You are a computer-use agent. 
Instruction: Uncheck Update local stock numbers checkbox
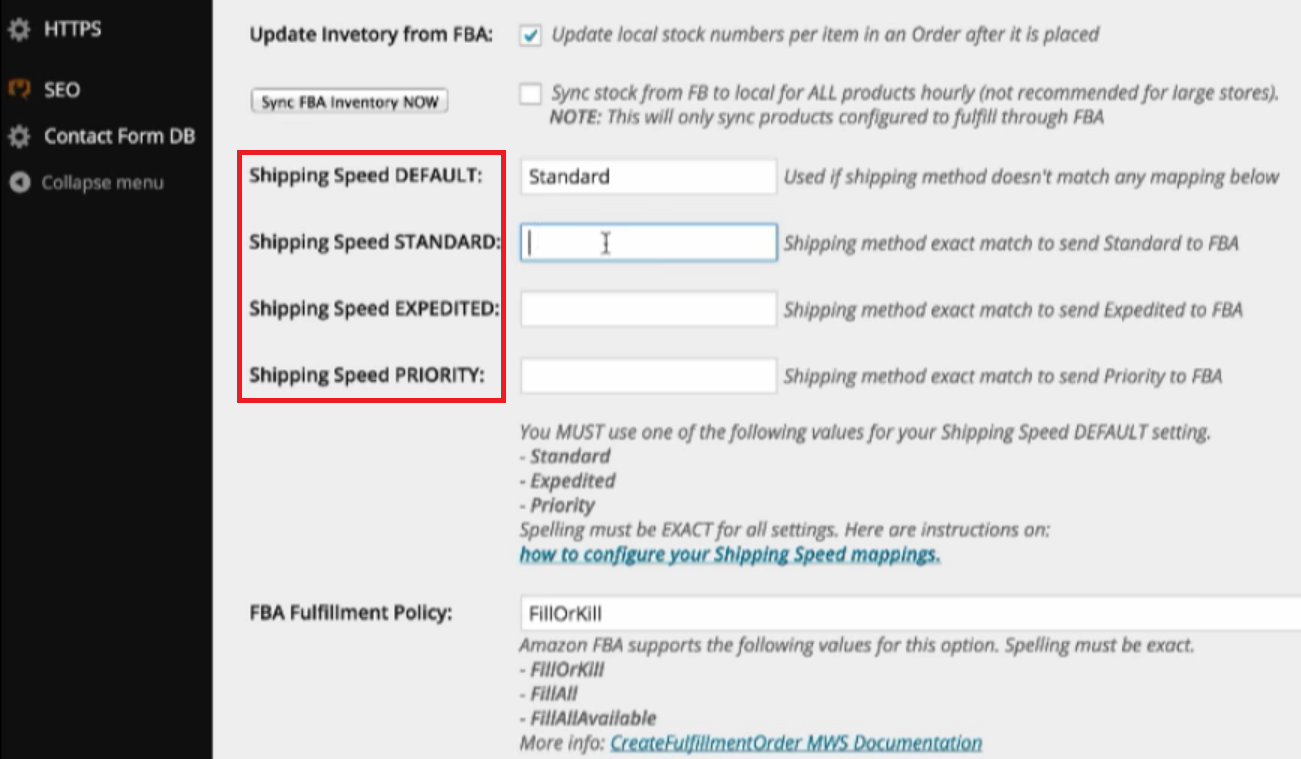pyautogui.click(x=530, y=35)
